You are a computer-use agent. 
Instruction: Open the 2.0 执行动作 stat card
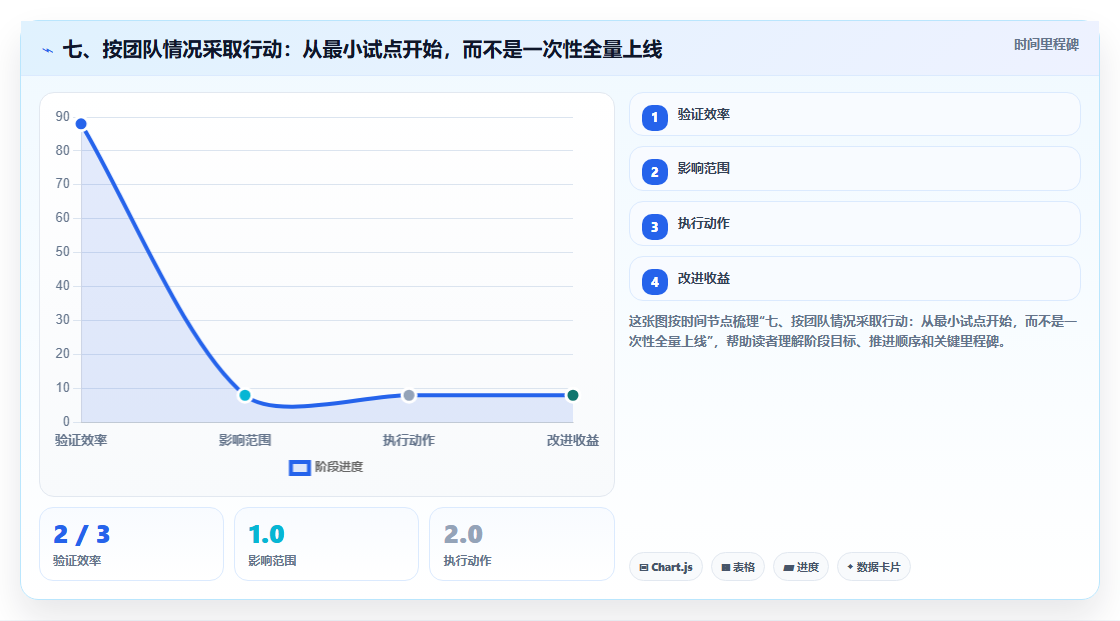[521, 545]
